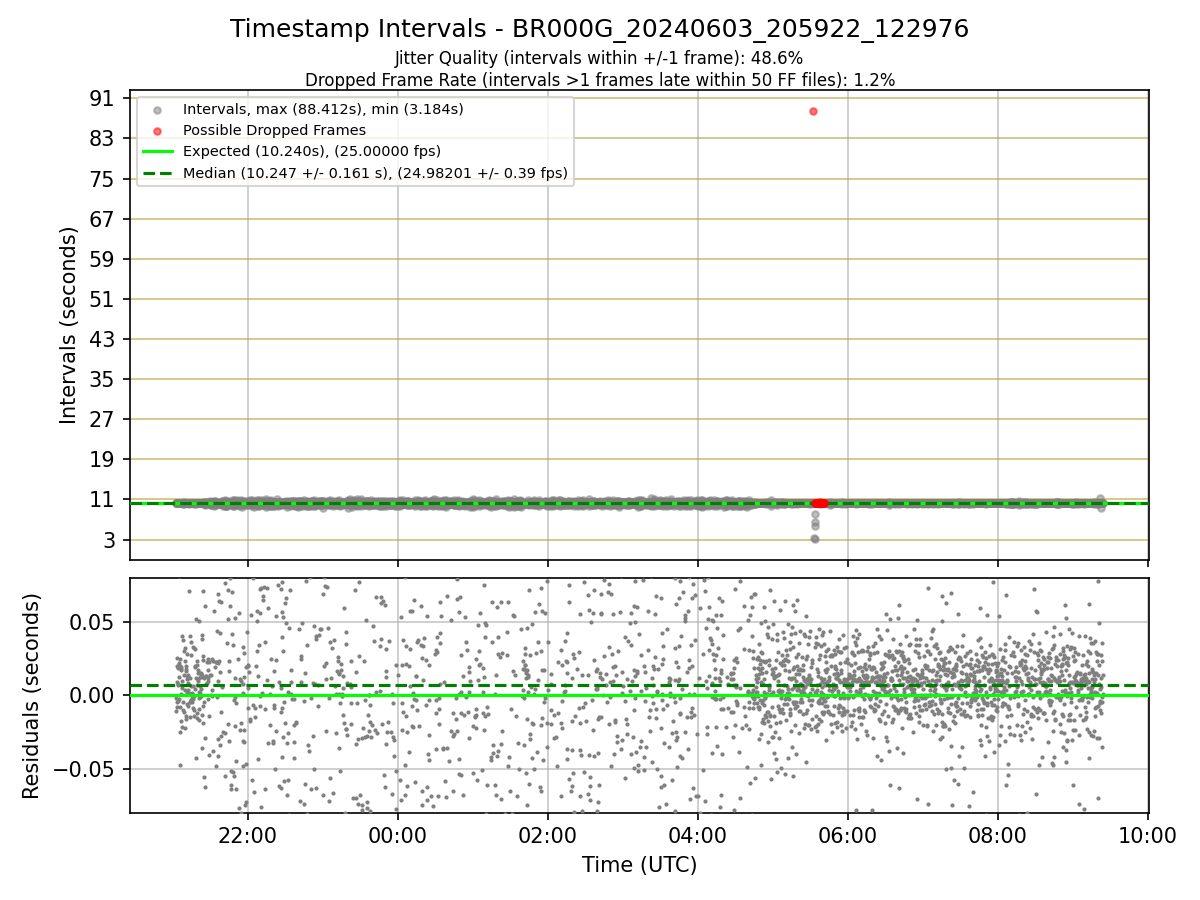Click the 'Dropped Frame Rate' subtitle line
The height and width of the screenshot is (900, 1200).
pos(599,79)
